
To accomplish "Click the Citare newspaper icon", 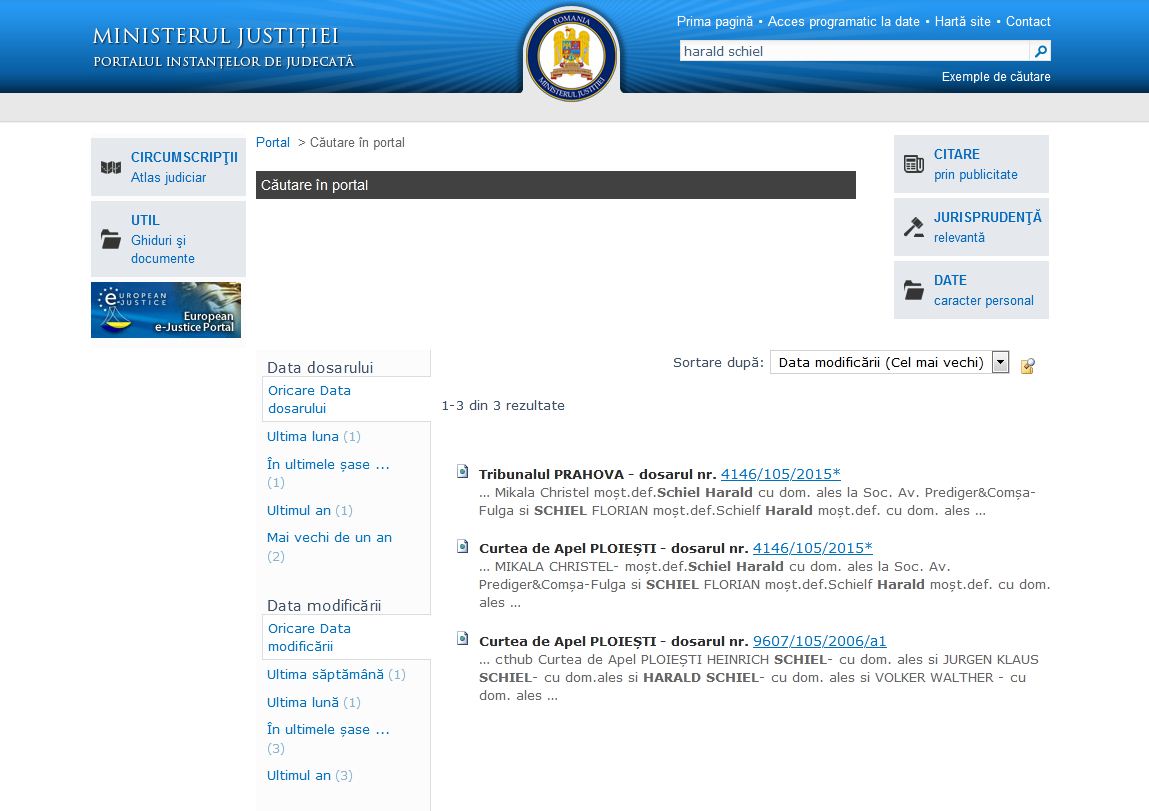I will tap(914, 164).
